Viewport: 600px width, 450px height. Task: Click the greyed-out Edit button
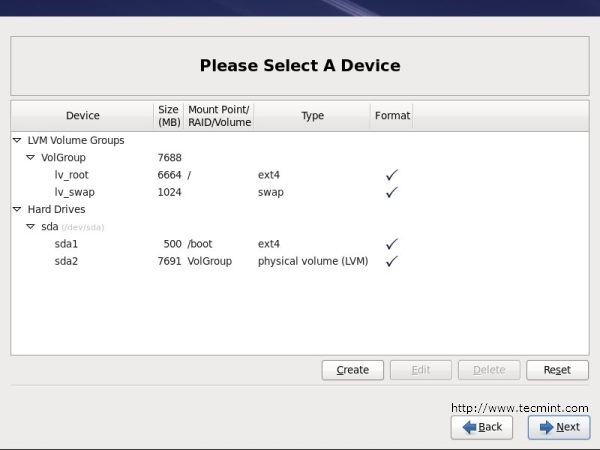(x=421, y=370)
